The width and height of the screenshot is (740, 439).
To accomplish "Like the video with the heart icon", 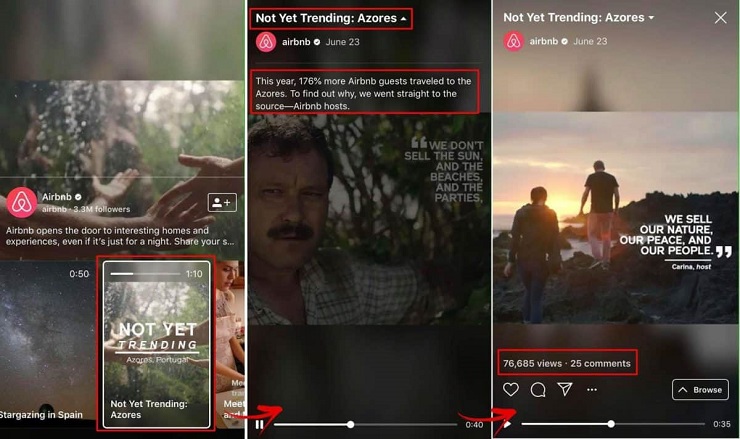I will coord(511,389).
